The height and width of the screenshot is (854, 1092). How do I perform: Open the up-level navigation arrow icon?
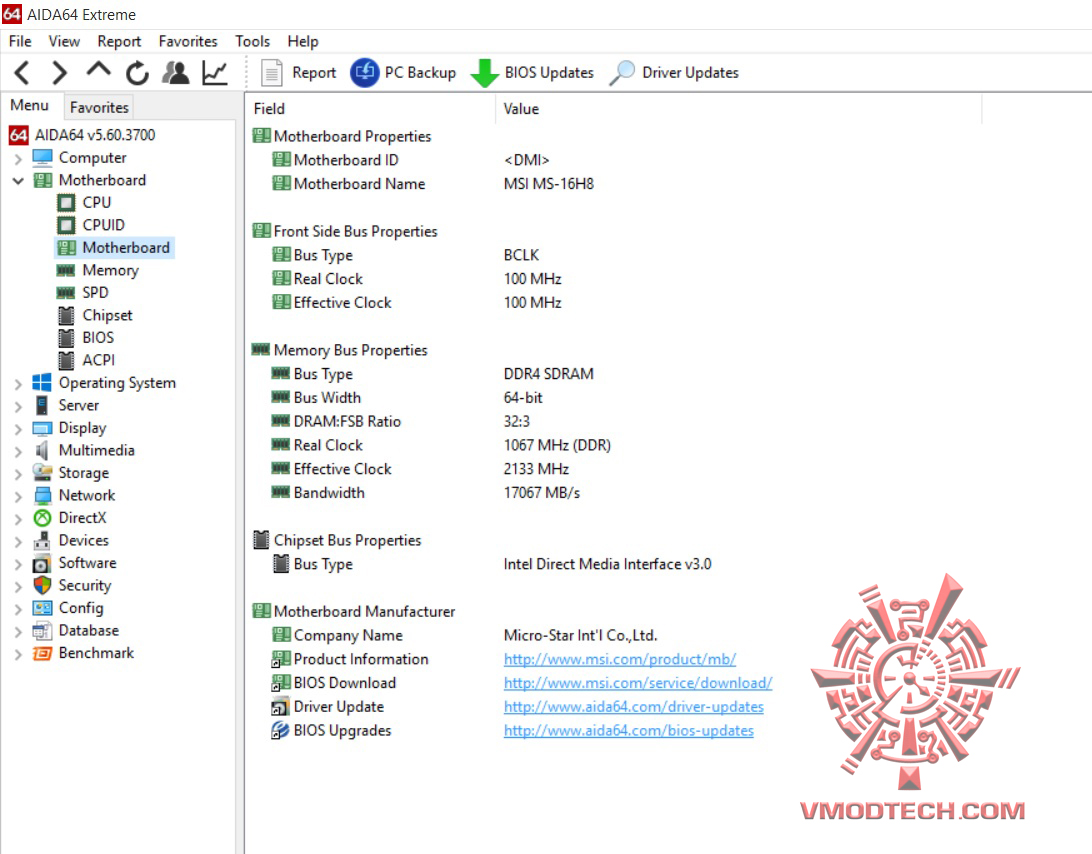(98, 72)
